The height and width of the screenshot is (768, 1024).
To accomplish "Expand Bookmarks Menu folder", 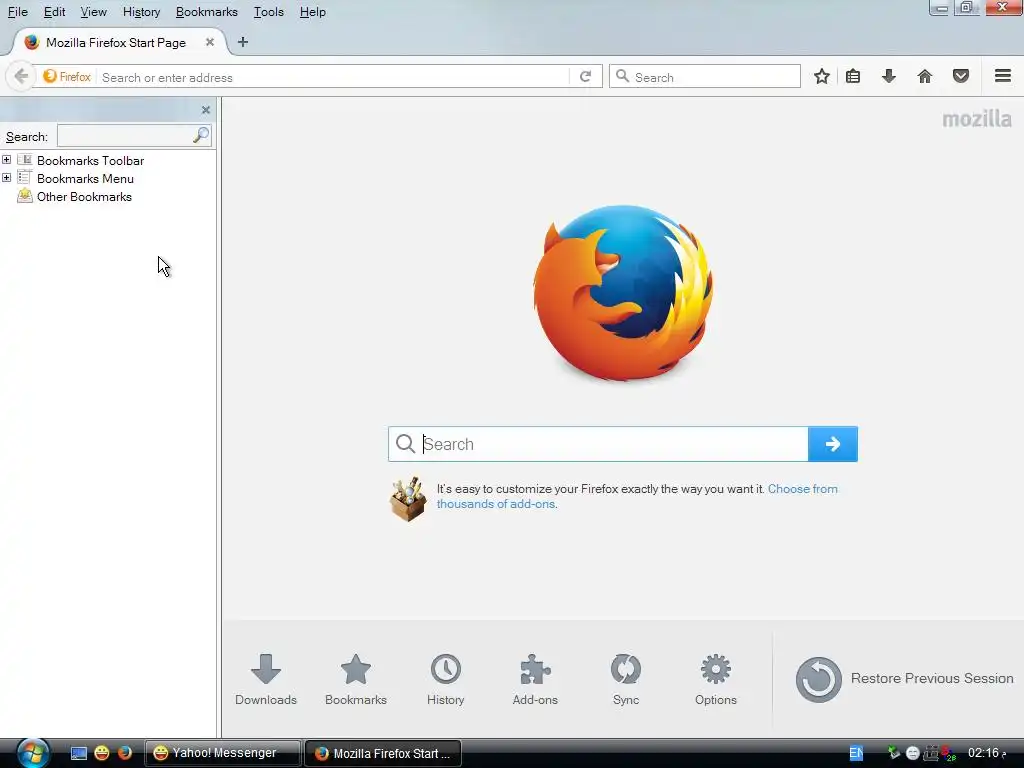I will click(7, 178).
